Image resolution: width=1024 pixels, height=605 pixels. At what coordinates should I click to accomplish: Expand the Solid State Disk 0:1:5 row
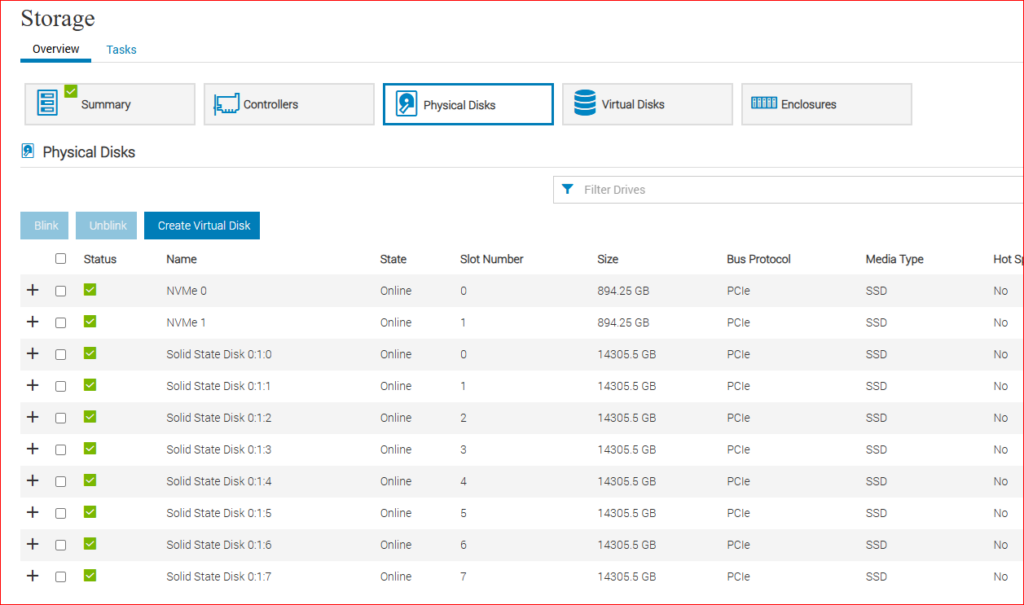point(32,512)
